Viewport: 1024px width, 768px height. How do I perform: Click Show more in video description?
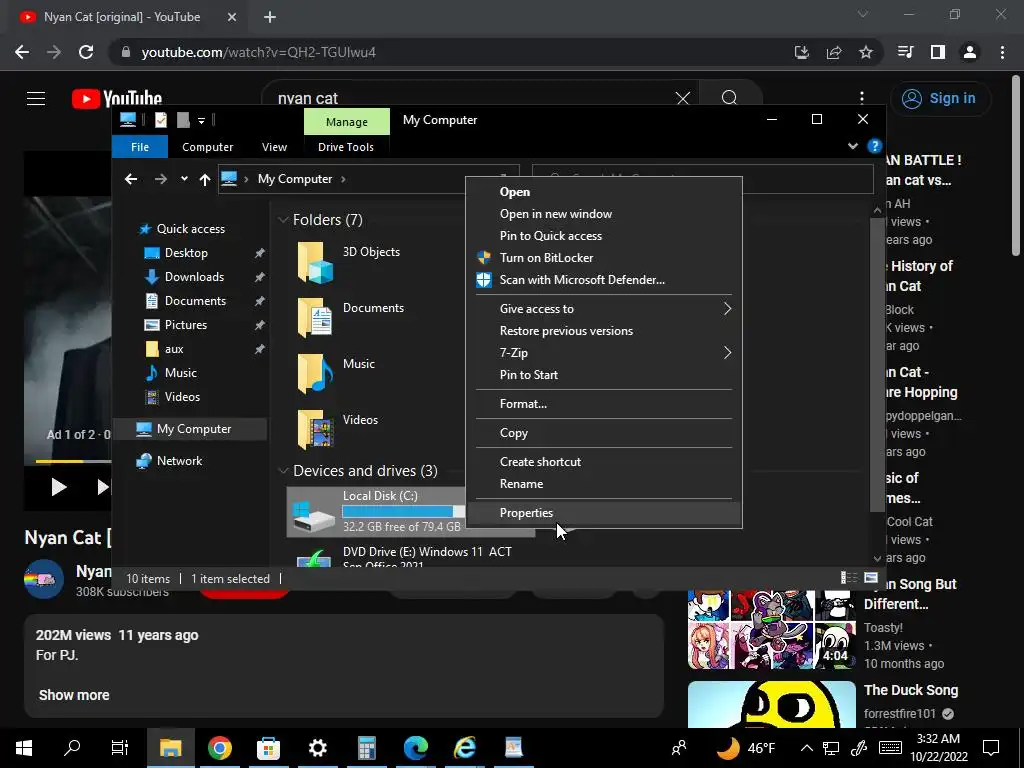click(x=74, y=696)
